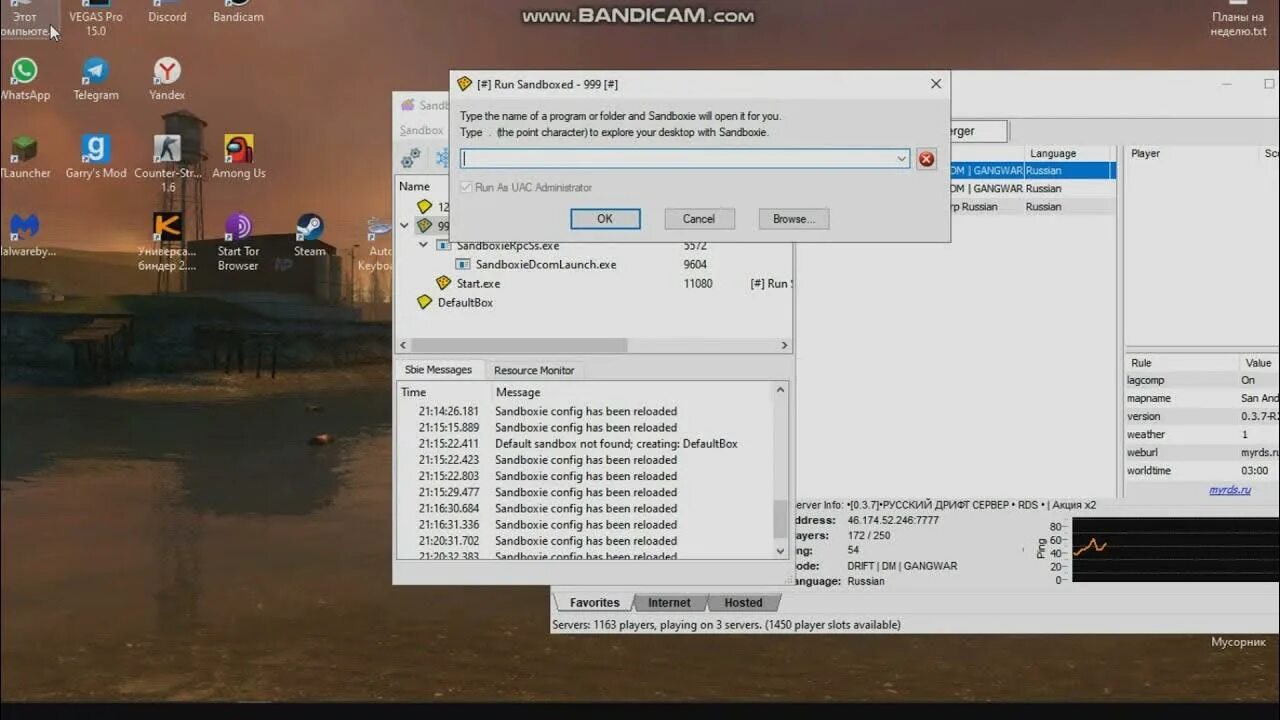This screenshot has width=1280, height=720.
Task: Open the Steam desktop icon
Action: tap(309, 235)
